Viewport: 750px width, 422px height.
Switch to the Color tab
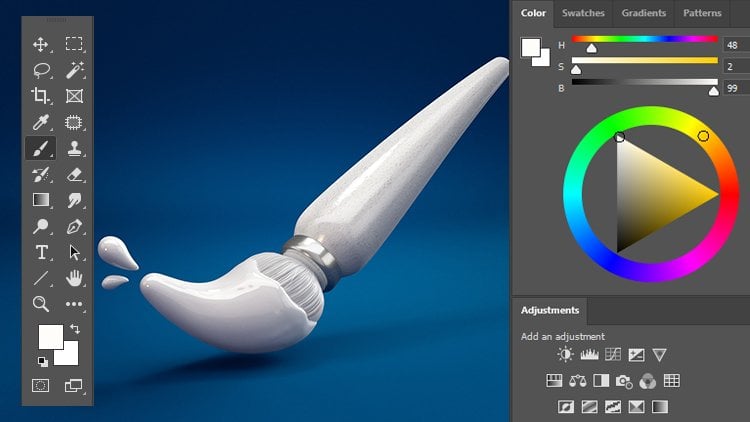[533, 13]
